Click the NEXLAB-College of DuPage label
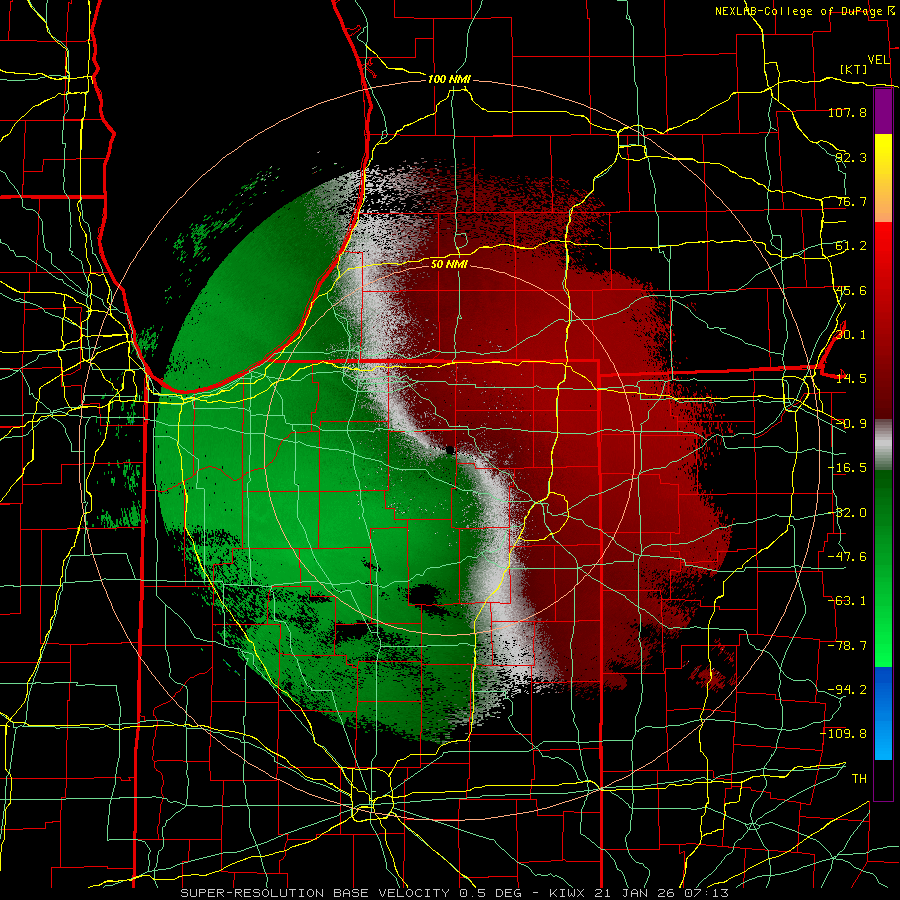The height and width of the screenshot is (900, 900). coord(805,11)
